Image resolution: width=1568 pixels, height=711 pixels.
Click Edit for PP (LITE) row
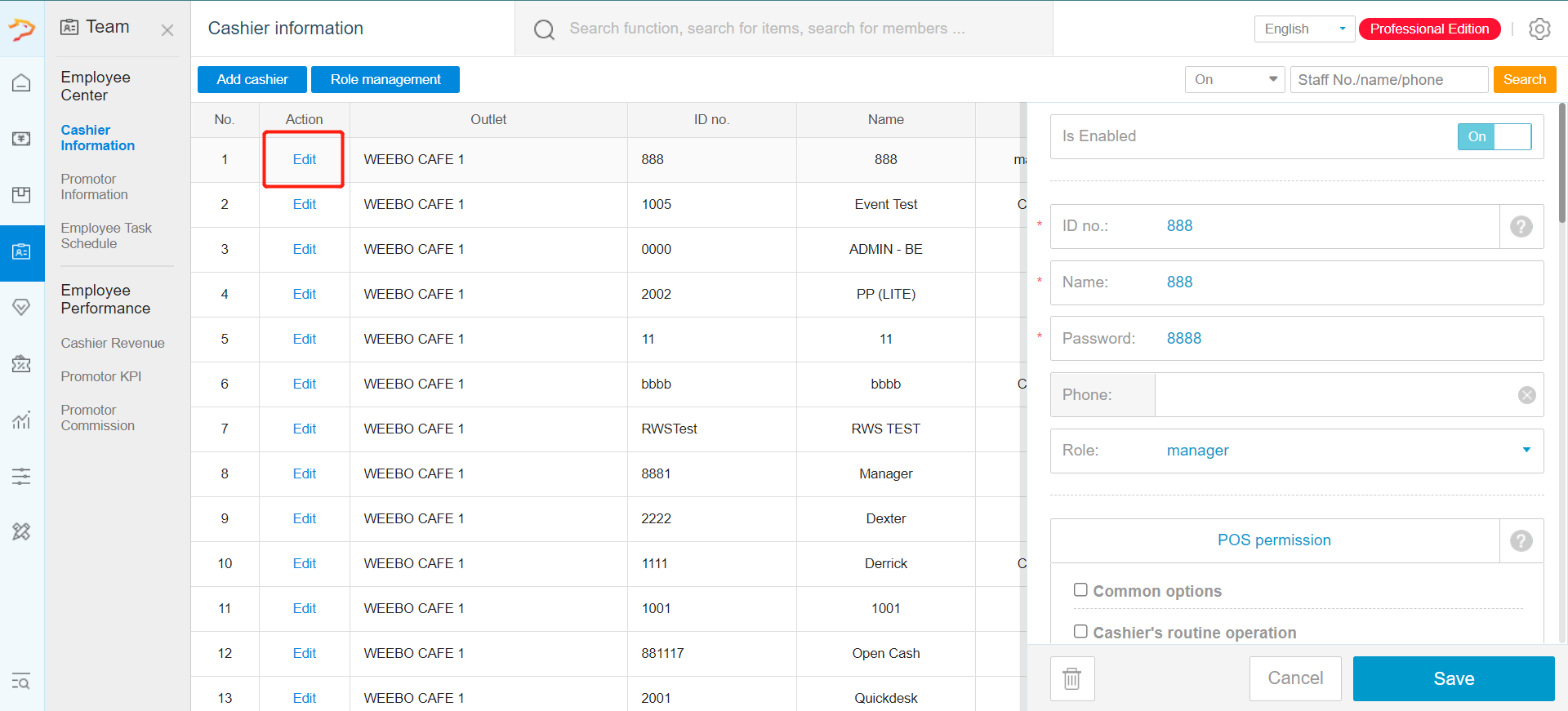305,294
